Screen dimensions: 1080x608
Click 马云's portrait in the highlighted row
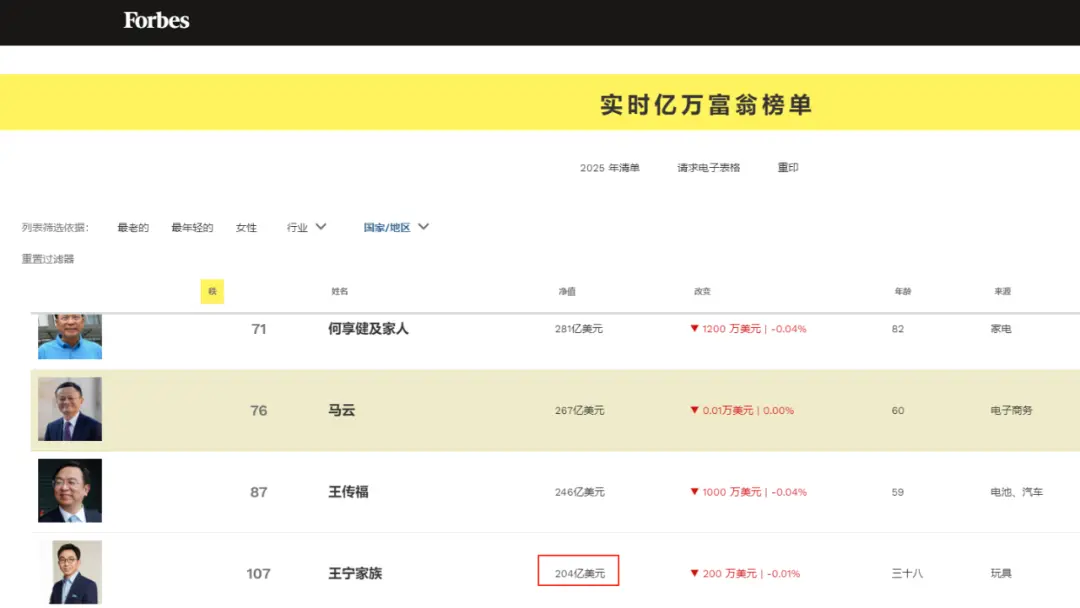[x=70, y=410]
